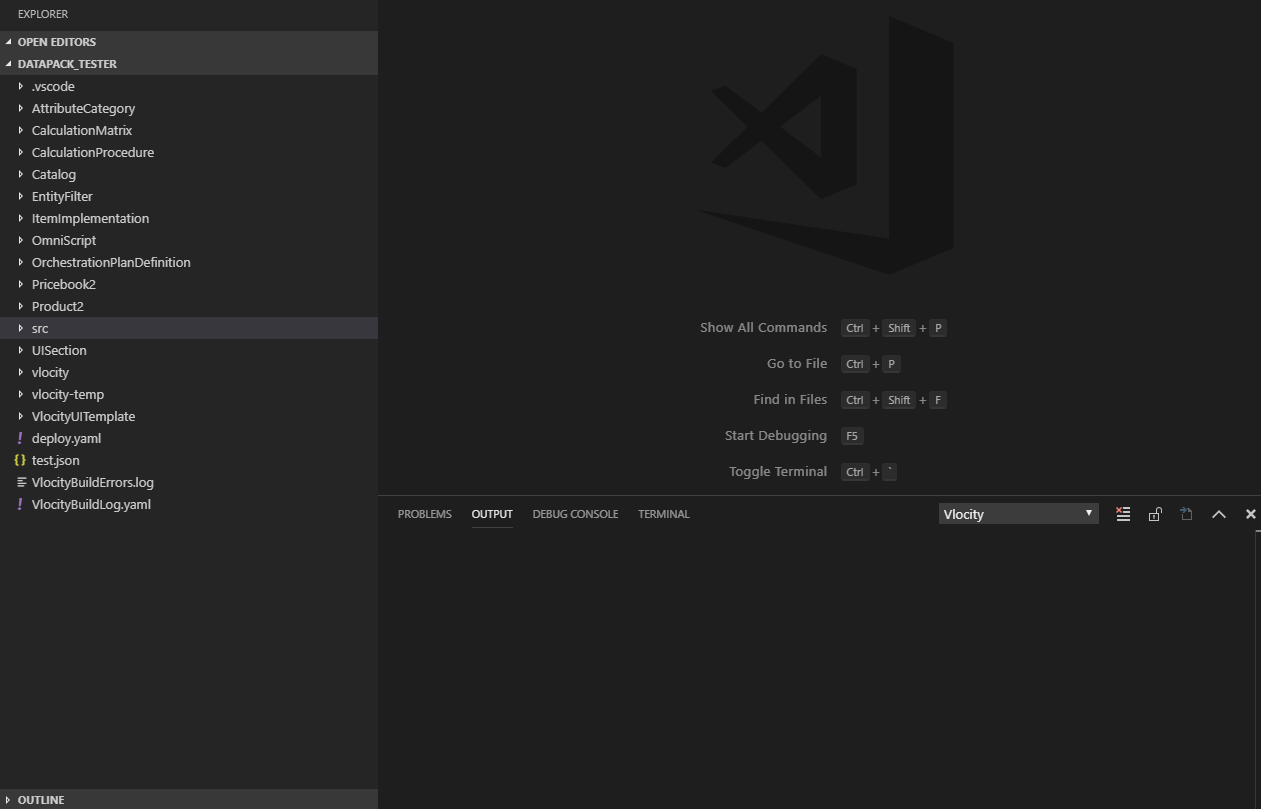Click the Toggle Terminal label
This screenshot has width=1261, height=809.
click(x=778, y=472)
